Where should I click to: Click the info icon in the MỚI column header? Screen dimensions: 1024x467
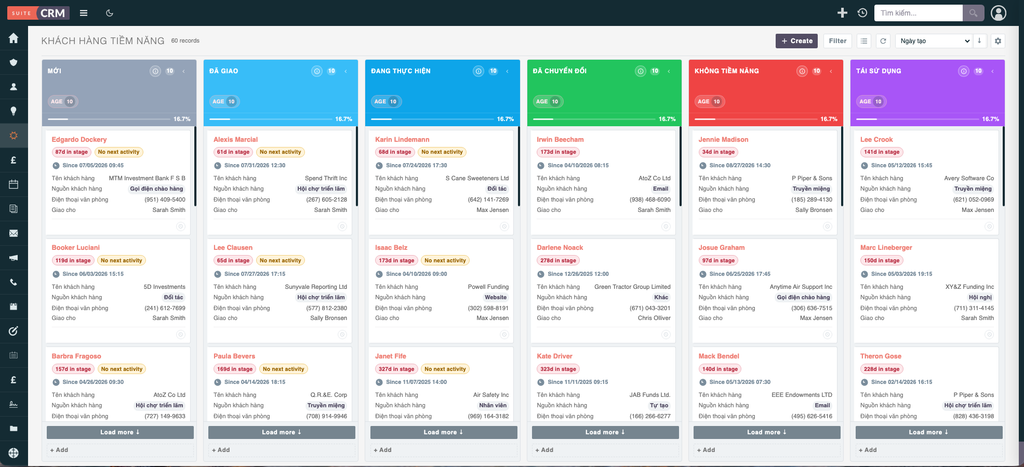[x=155, y=71]
